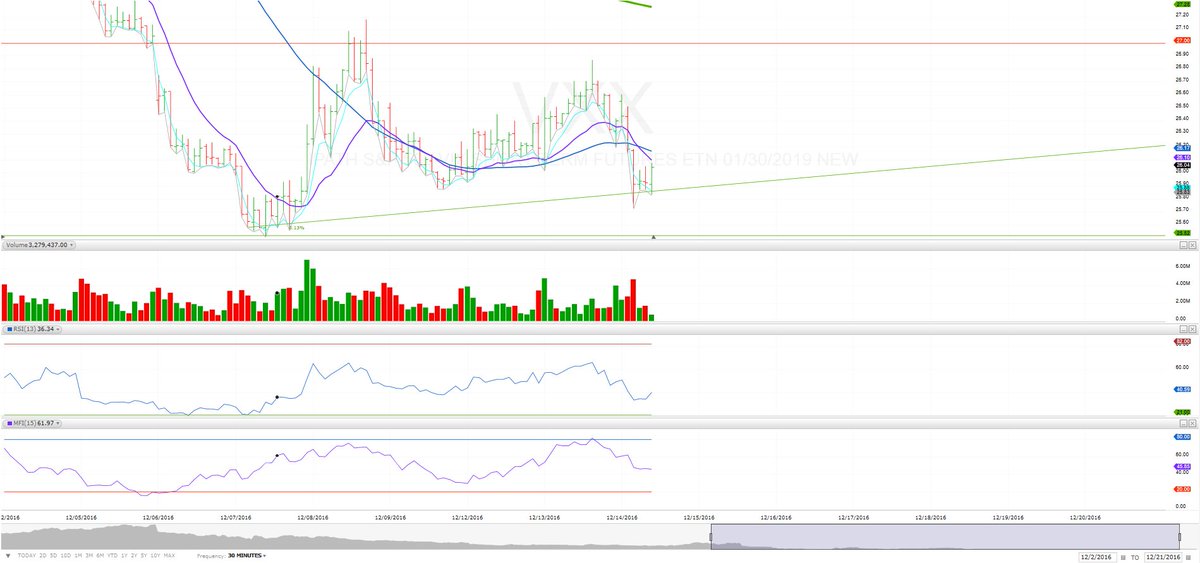
Task: Select the TODAY time range
Action: (27, 555)
